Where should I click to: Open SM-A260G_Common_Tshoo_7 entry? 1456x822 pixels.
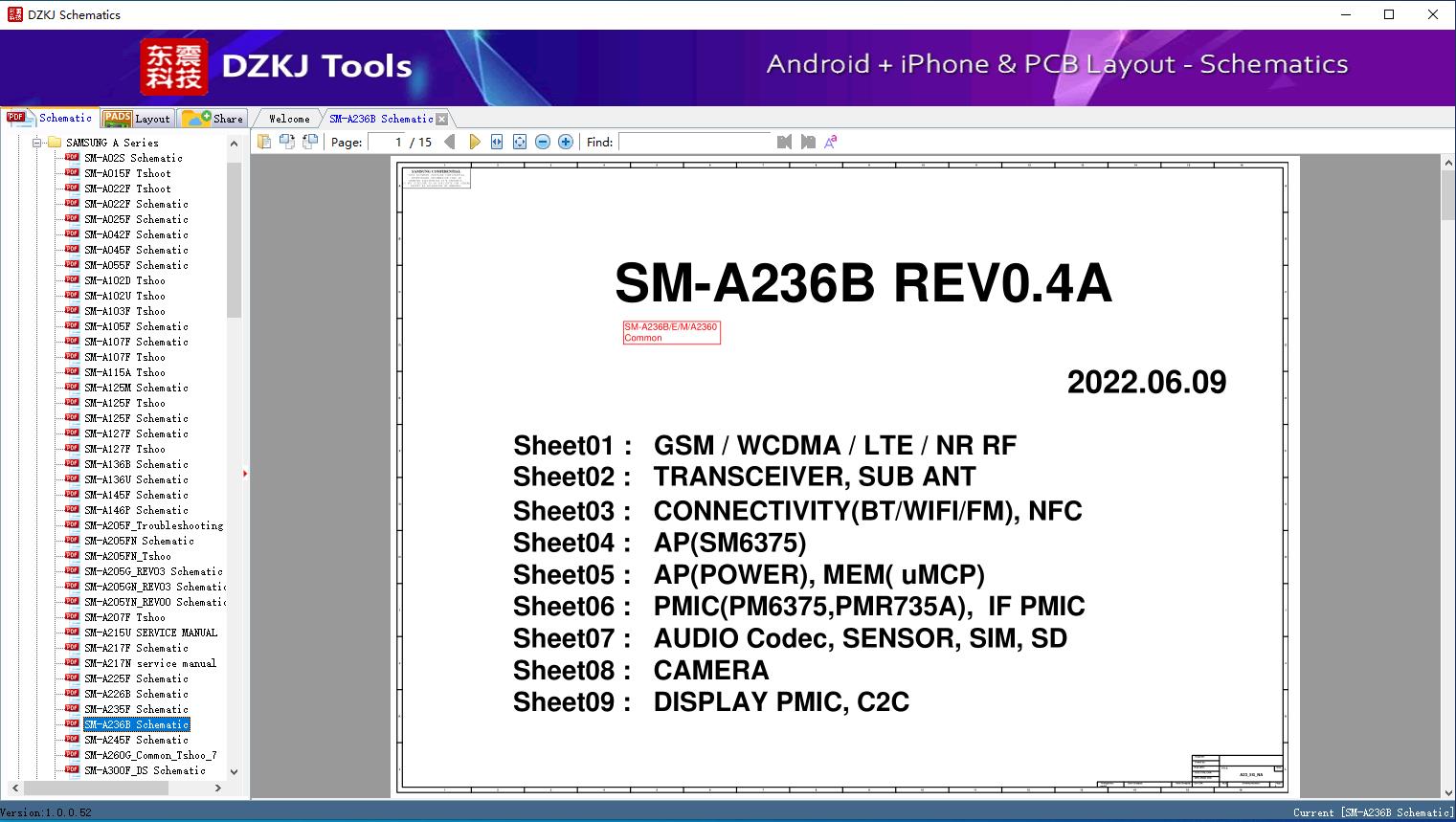[150, 755]
